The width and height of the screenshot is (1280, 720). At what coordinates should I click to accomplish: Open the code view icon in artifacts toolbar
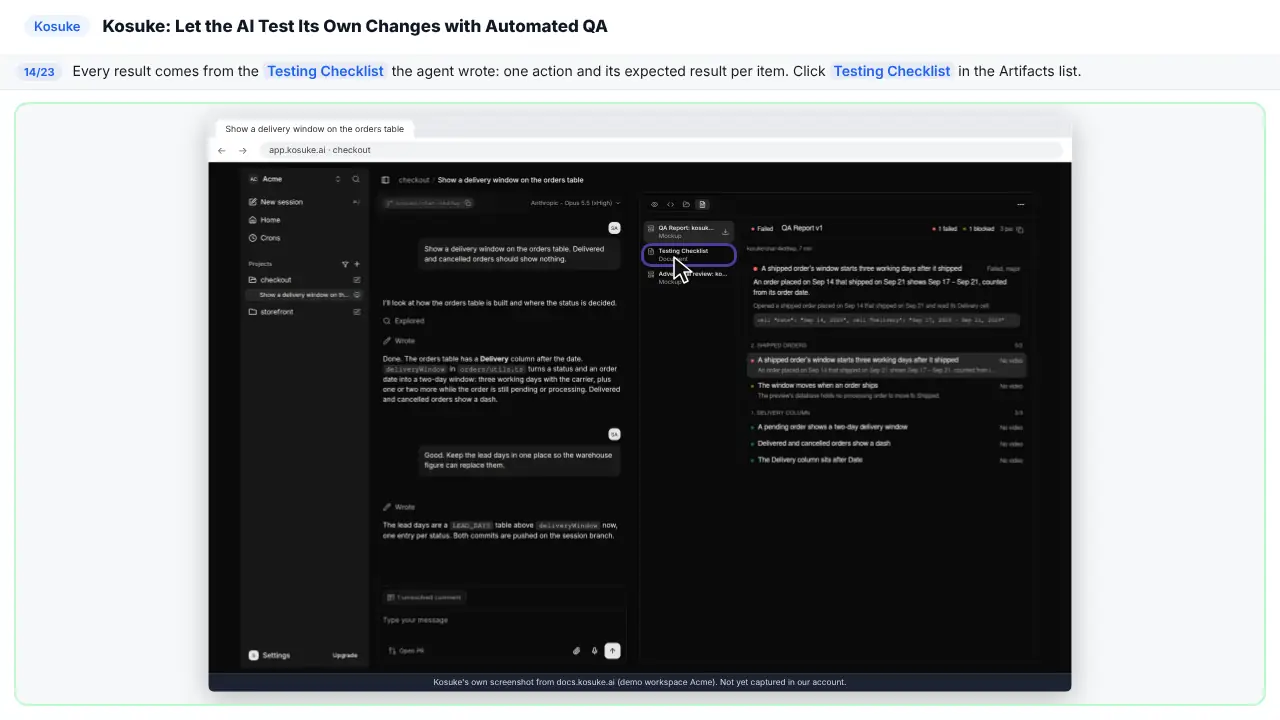click(670, 204)
